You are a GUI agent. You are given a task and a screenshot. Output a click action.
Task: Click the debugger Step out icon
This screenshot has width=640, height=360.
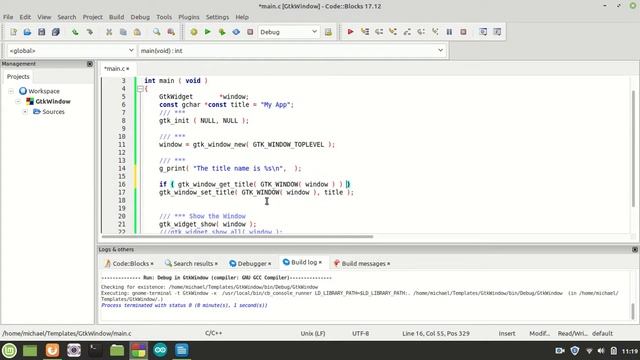[407, 32]
